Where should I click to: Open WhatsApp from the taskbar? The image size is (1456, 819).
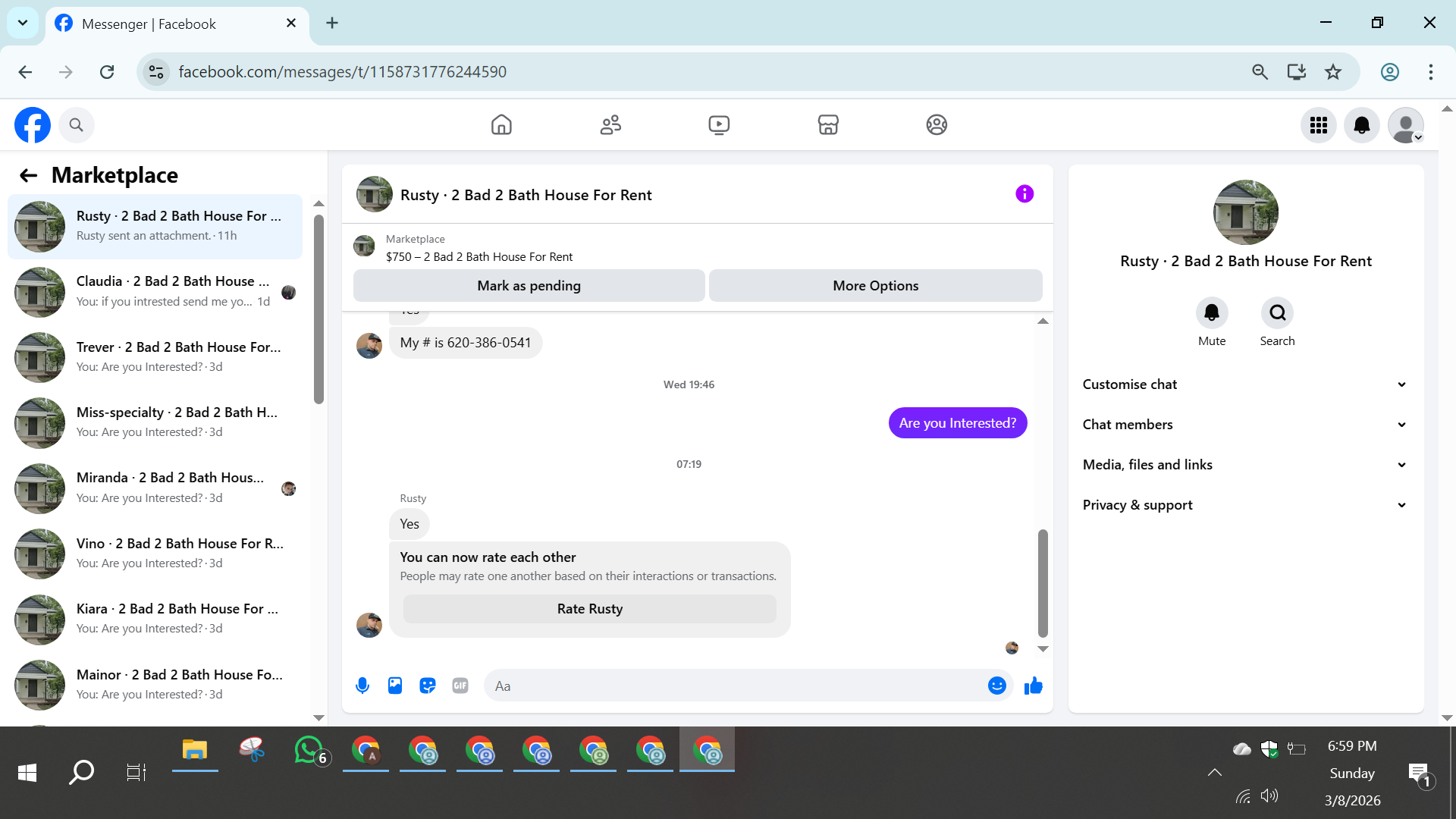coord(309,751)
